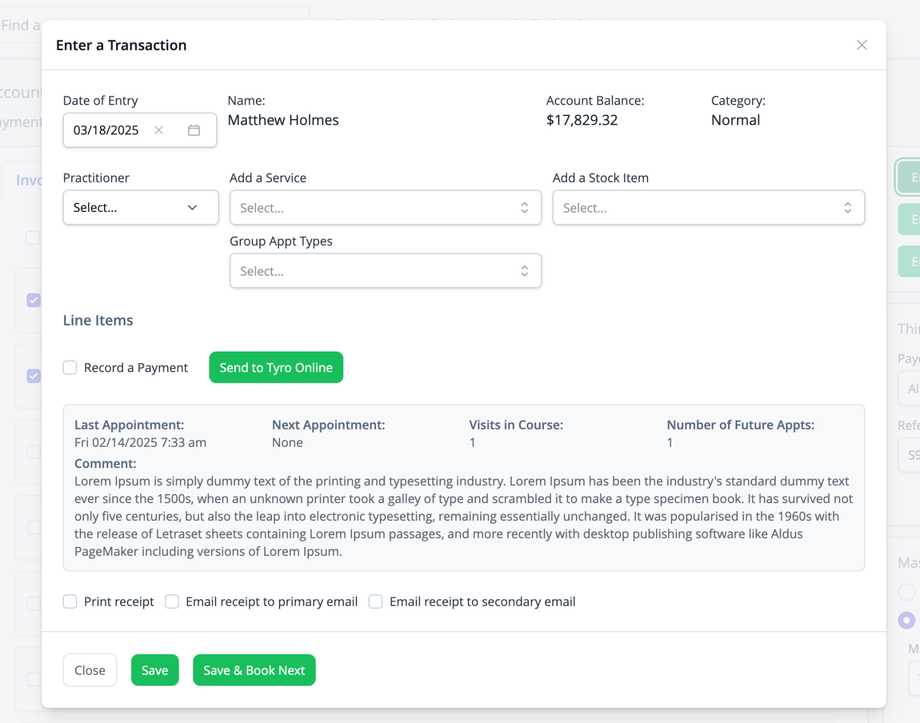Enable the Record a Payment checkbox
This screenshot has width=920, height=723.
[70, 368]
